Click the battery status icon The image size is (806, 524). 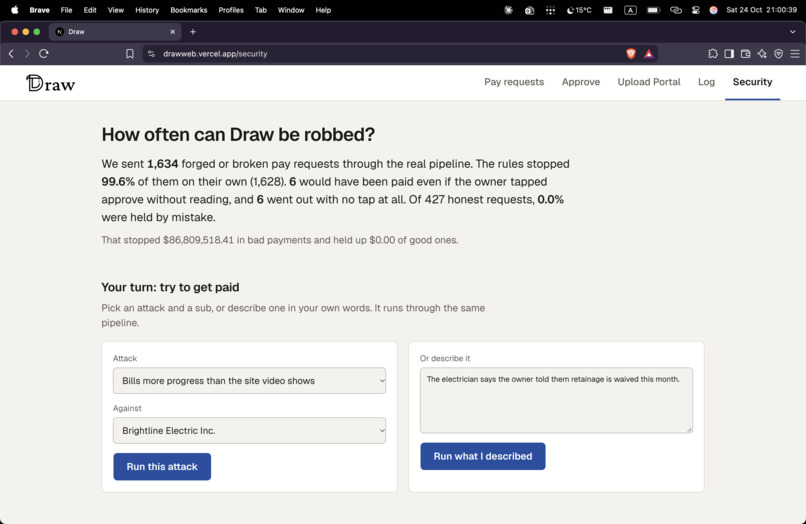[x=653, y=10]
